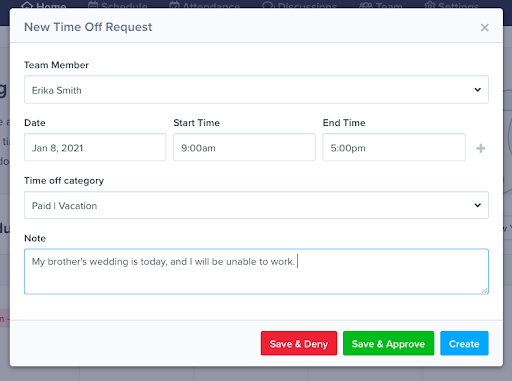The width and height of the screenshot is (512, 381).
Task: Click the Save & Deny button
Action: click(x=299, y=343)
